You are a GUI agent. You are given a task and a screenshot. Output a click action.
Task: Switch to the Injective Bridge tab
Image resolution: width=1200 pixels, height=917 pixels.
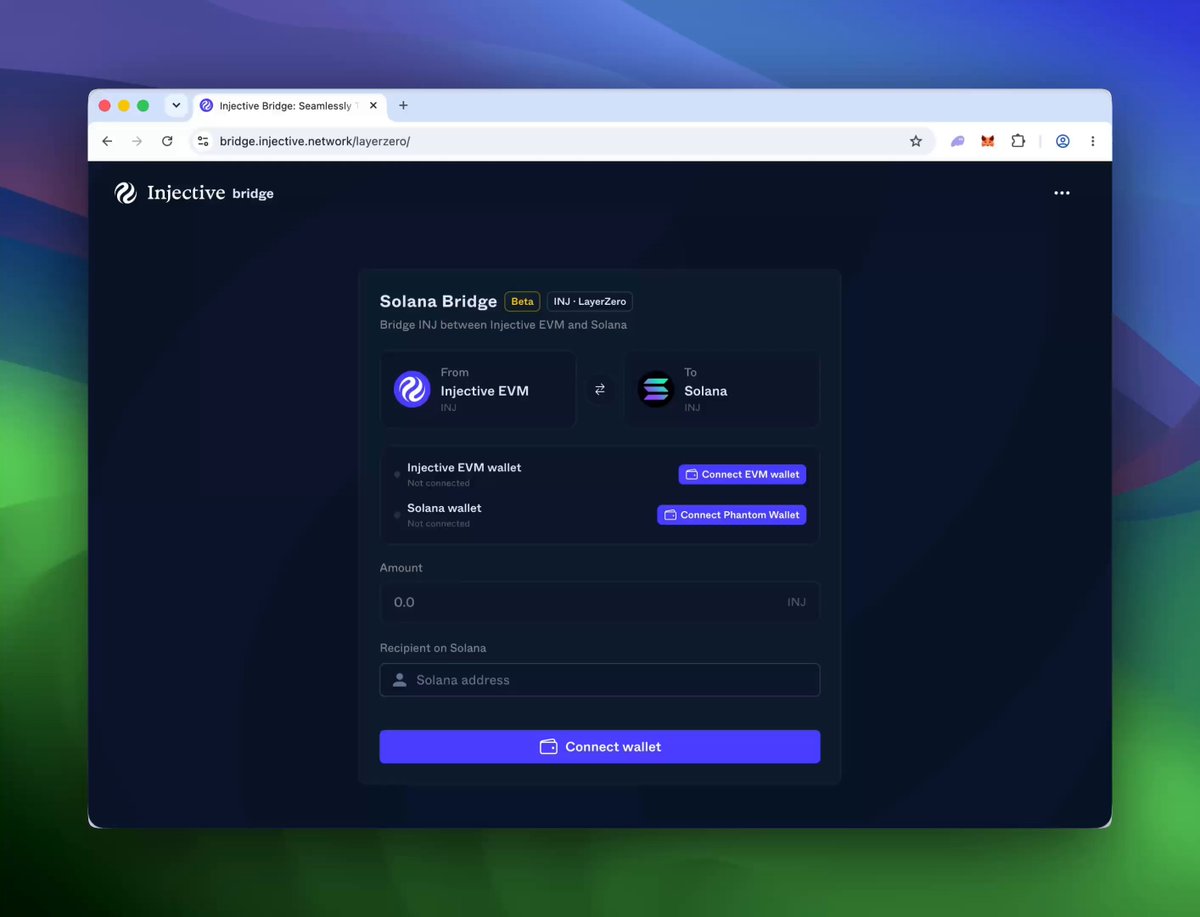[289, 105]
